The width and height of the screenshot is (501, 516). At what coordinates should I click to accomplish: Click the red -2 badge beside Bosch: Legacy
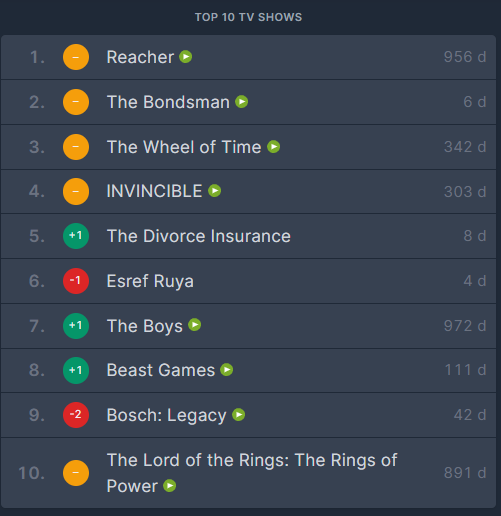tap(76, 415)
